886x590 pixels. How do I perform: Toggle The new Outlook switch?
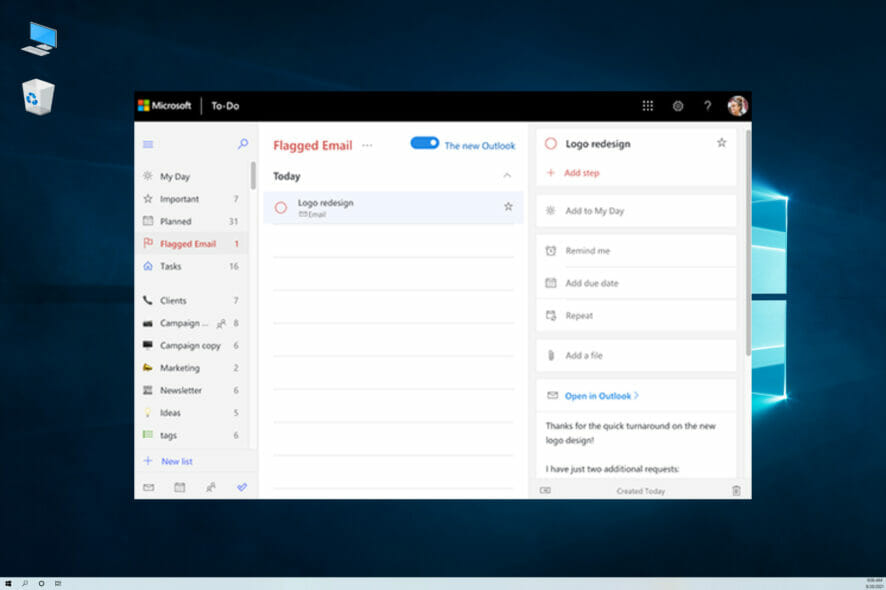click(x=424, y=143)
